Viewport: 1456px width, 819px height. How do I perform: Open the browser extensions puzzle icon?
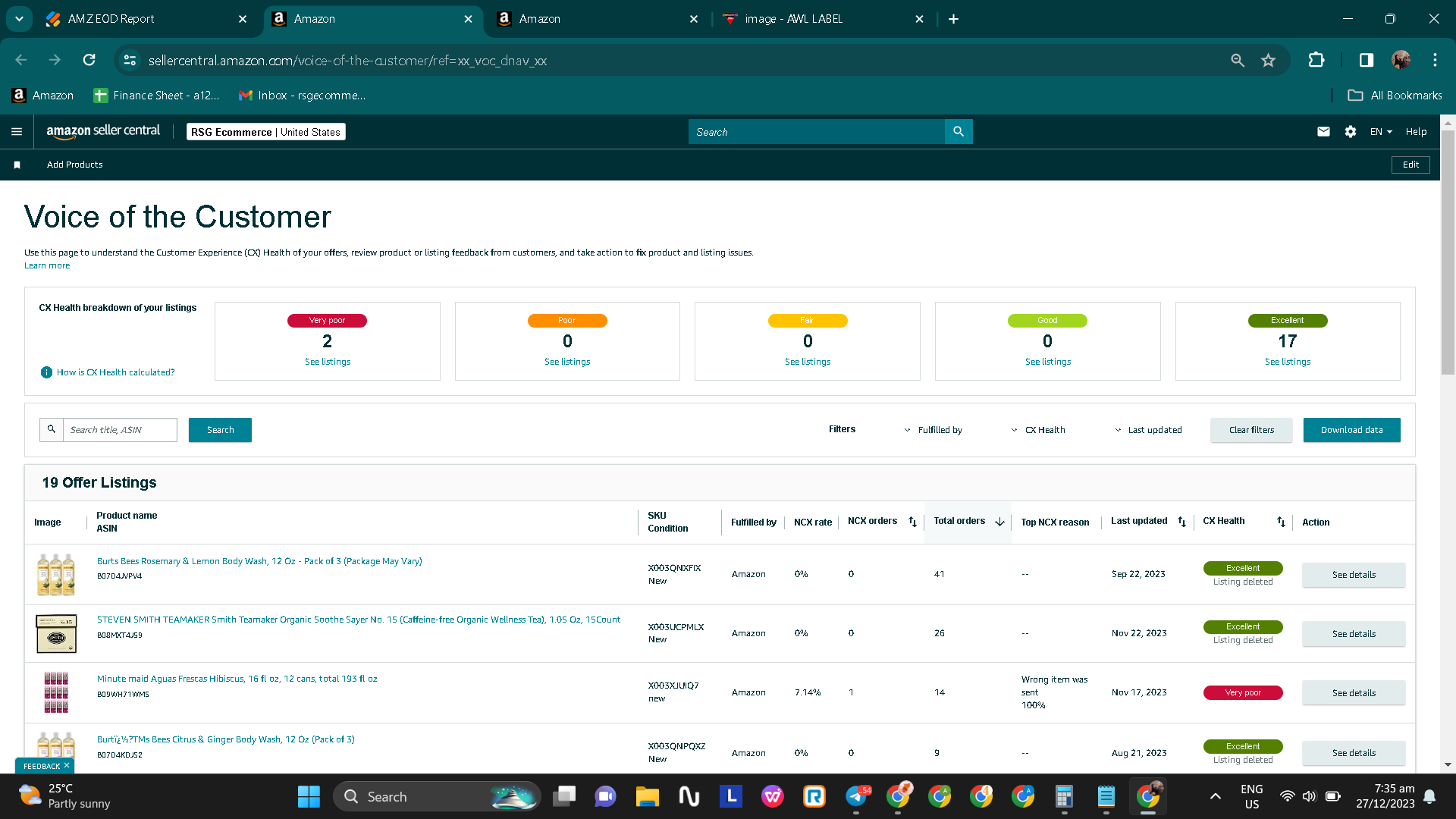click(1316, 60)
